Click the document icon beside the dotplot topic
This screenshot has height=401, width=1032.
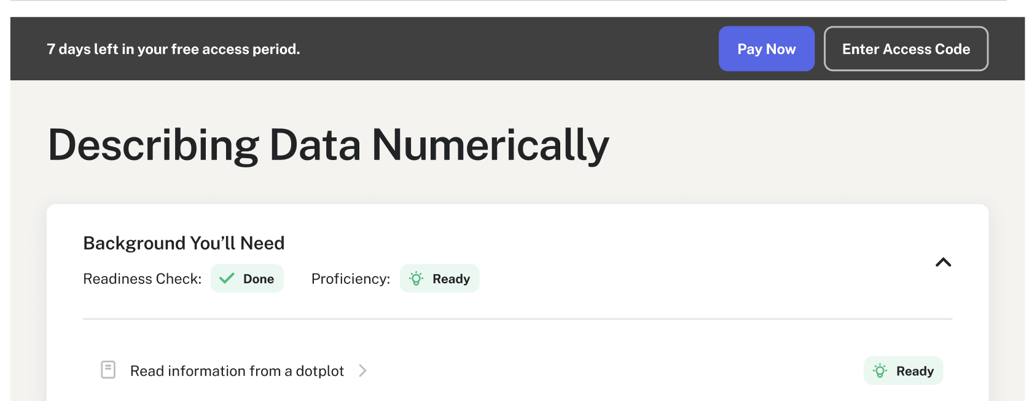(108, 370)
